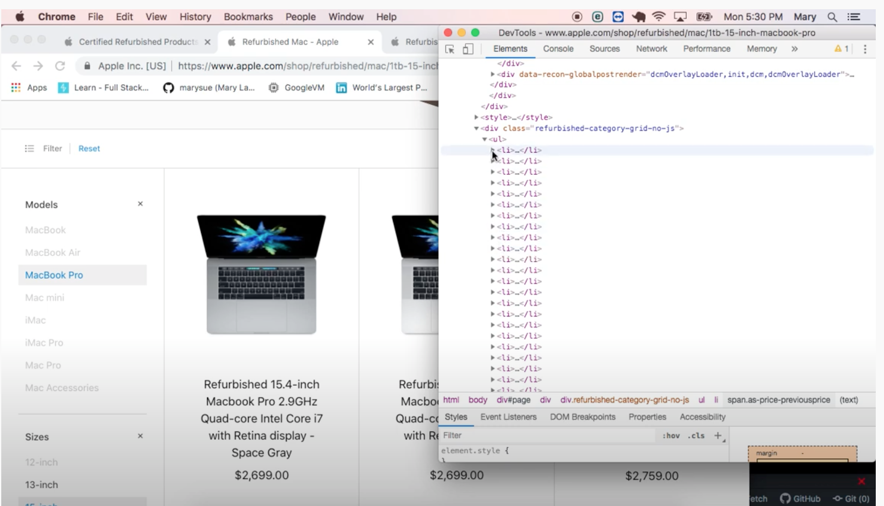Expand the first li element
The width and height of the screenshot is (884, 506).
[x=493, y=150]
